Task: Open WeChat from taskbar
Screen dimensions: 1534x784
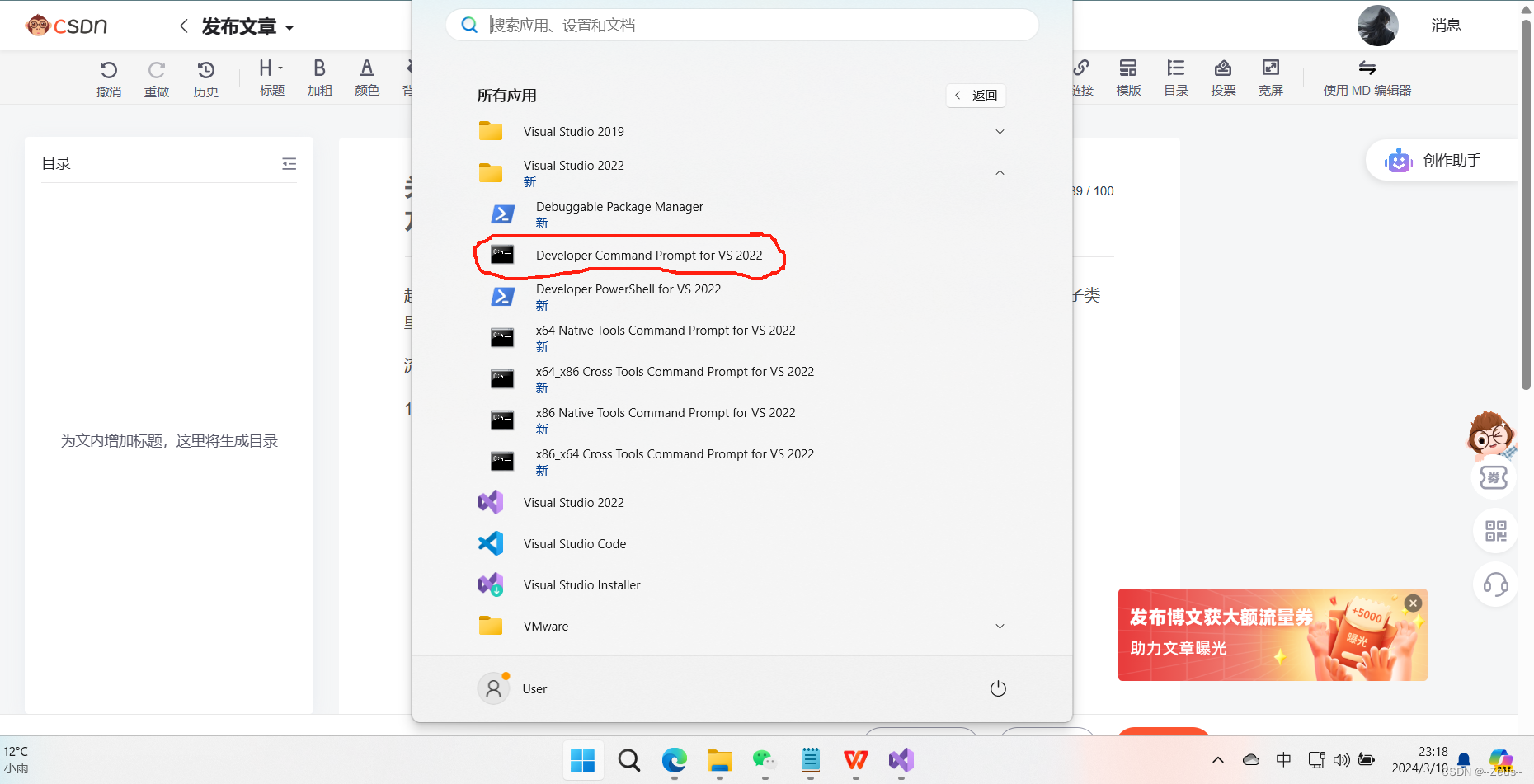Action: click(x=765, y=760)
